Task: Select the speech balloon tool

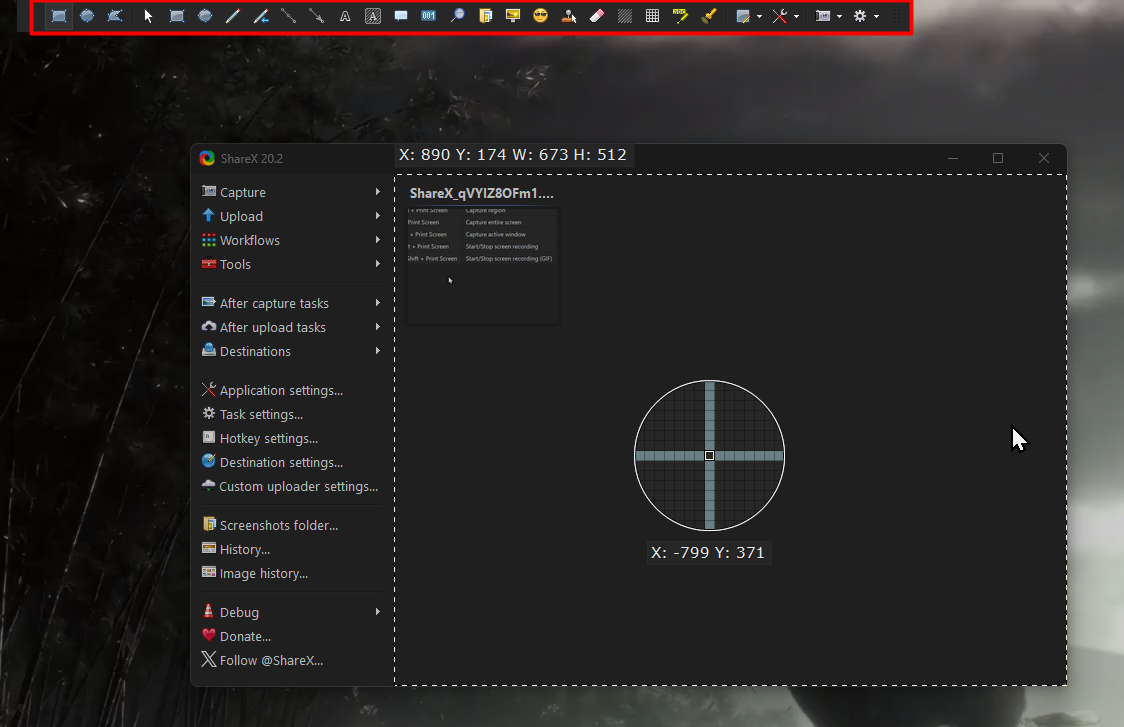Action: click(401, 16)
